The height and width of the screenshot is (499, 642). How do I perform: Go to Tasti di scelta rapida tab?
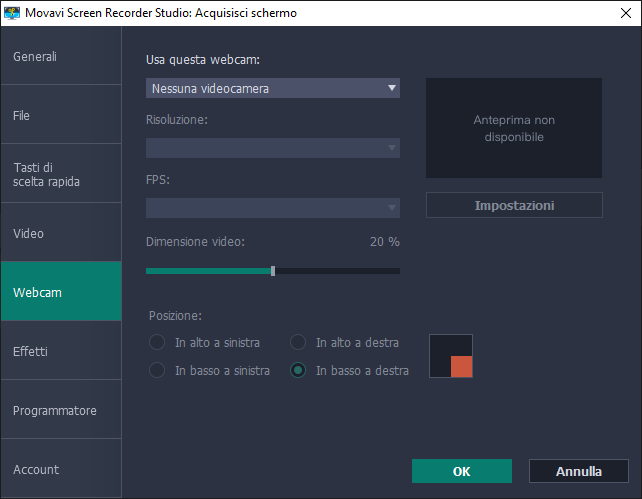60,174
